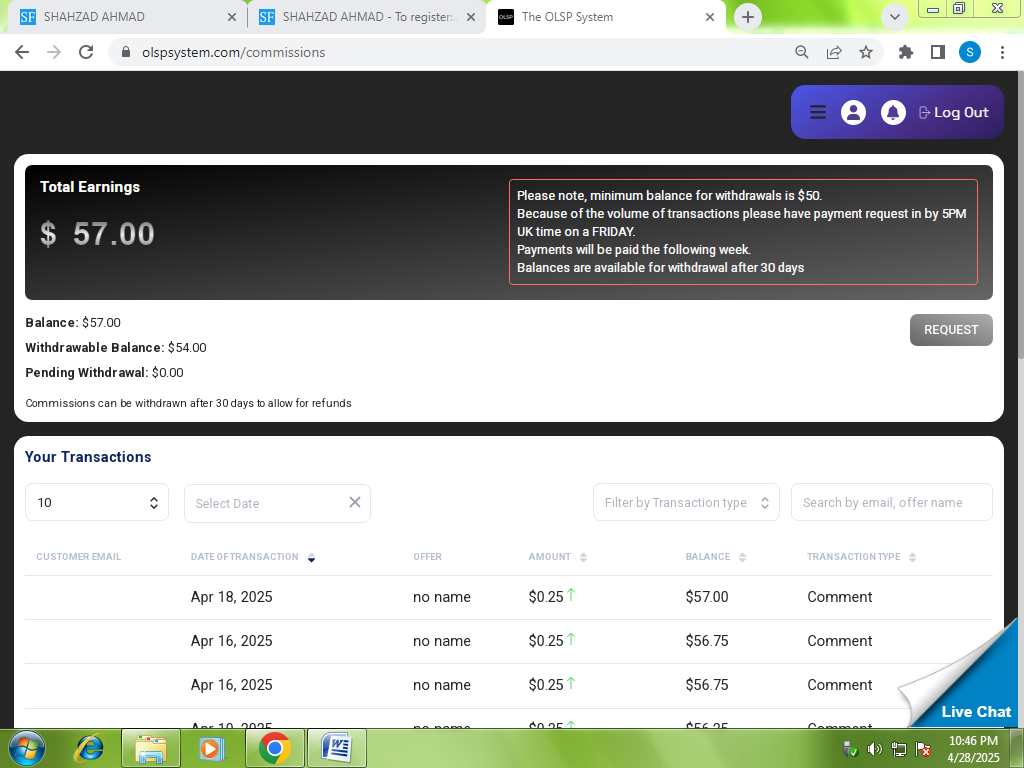Launch Internet Explorer from taskbar
Screen dimensions: 1024x768
(89, 748)
